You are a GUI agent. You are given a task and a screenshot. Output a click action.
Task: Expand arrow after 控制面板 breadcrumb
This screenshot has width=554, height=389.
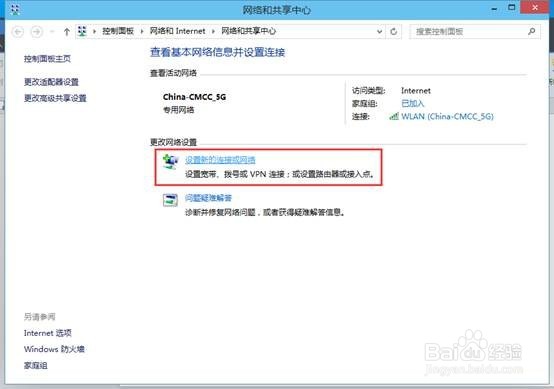142,31
